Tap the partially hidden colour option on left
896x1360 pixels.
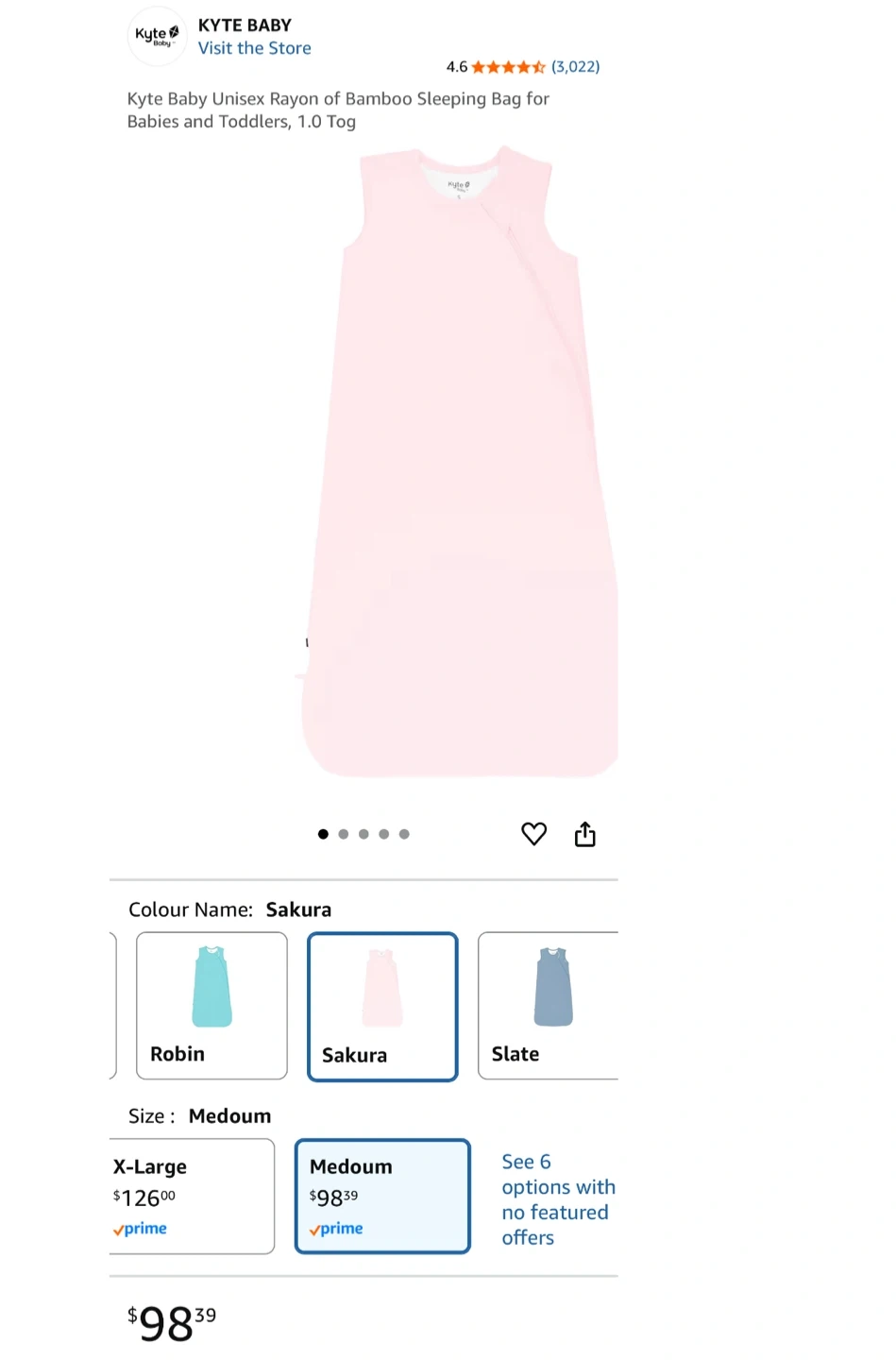point(112,1006)
